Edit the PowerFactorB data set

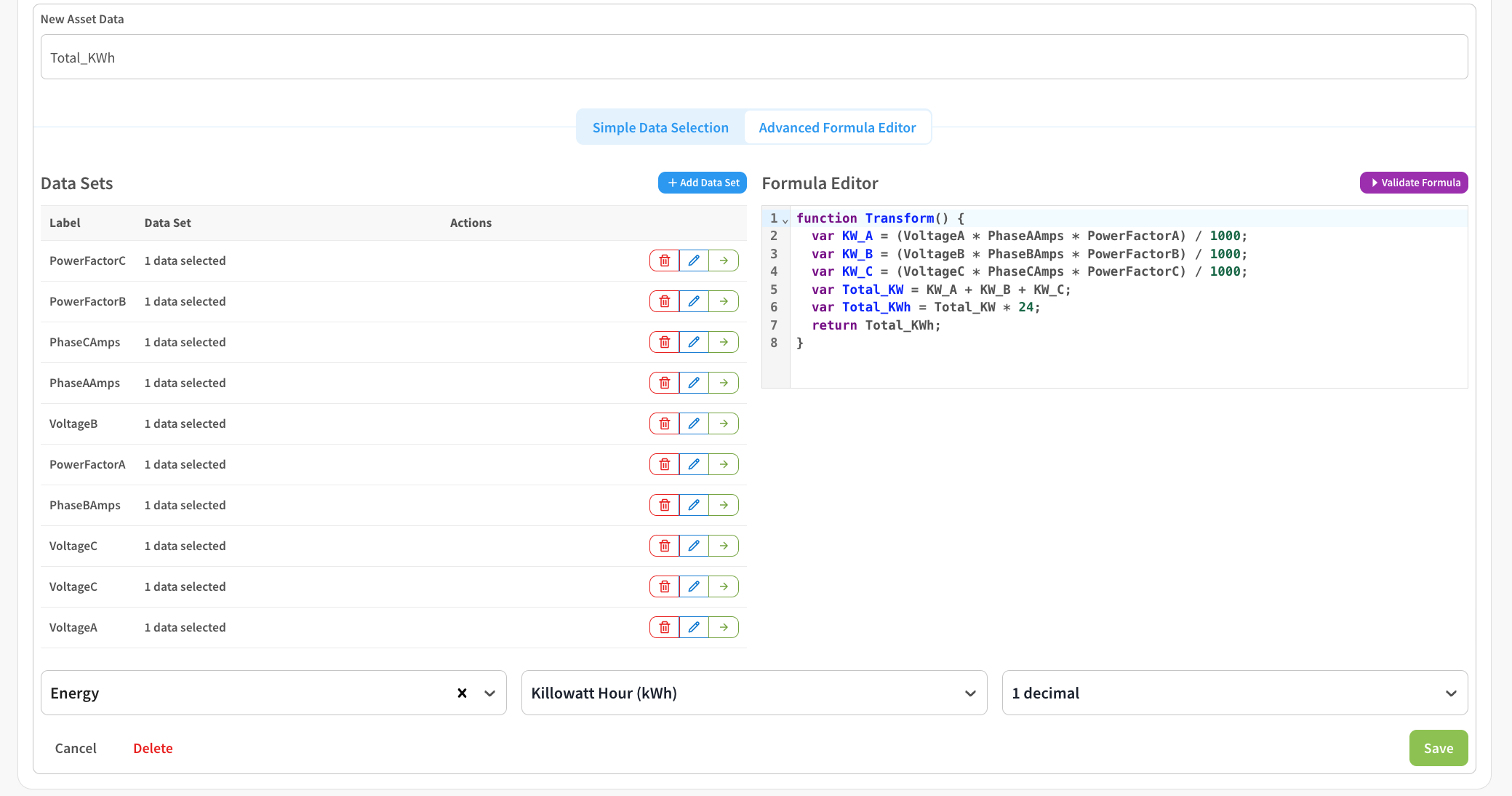coord(694,301)
